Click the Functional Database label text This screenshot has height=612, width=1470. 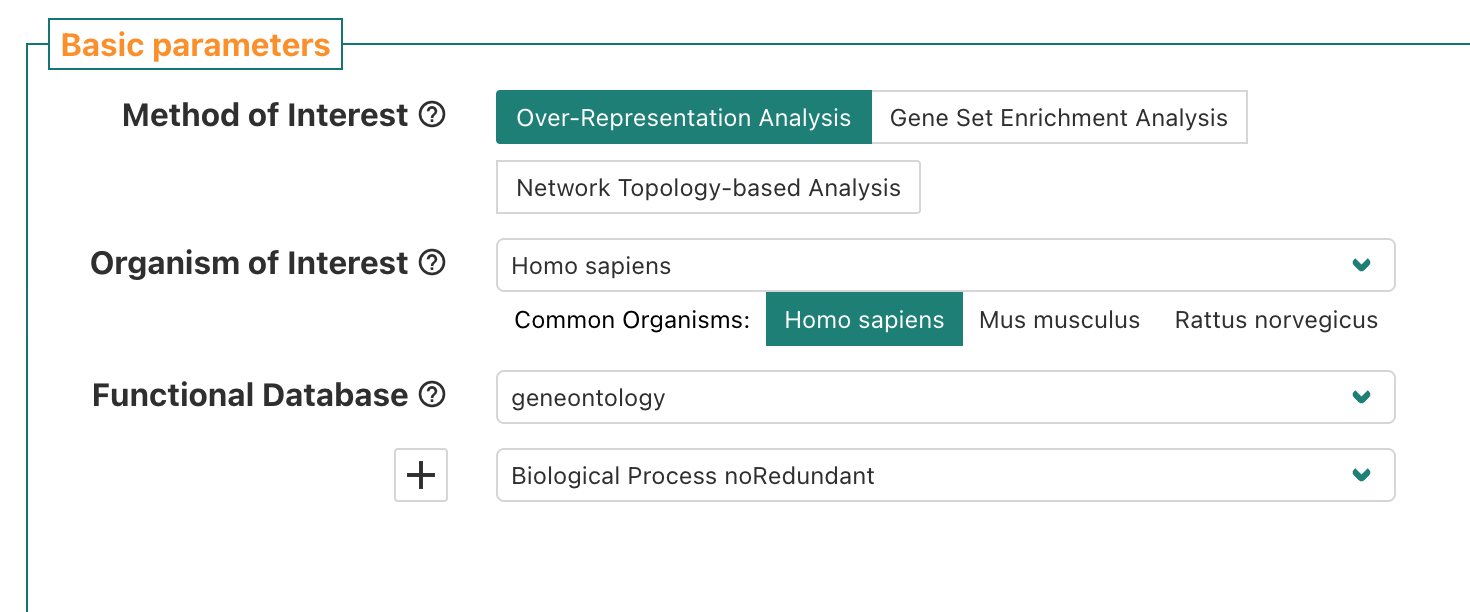[x=250, y=395]
